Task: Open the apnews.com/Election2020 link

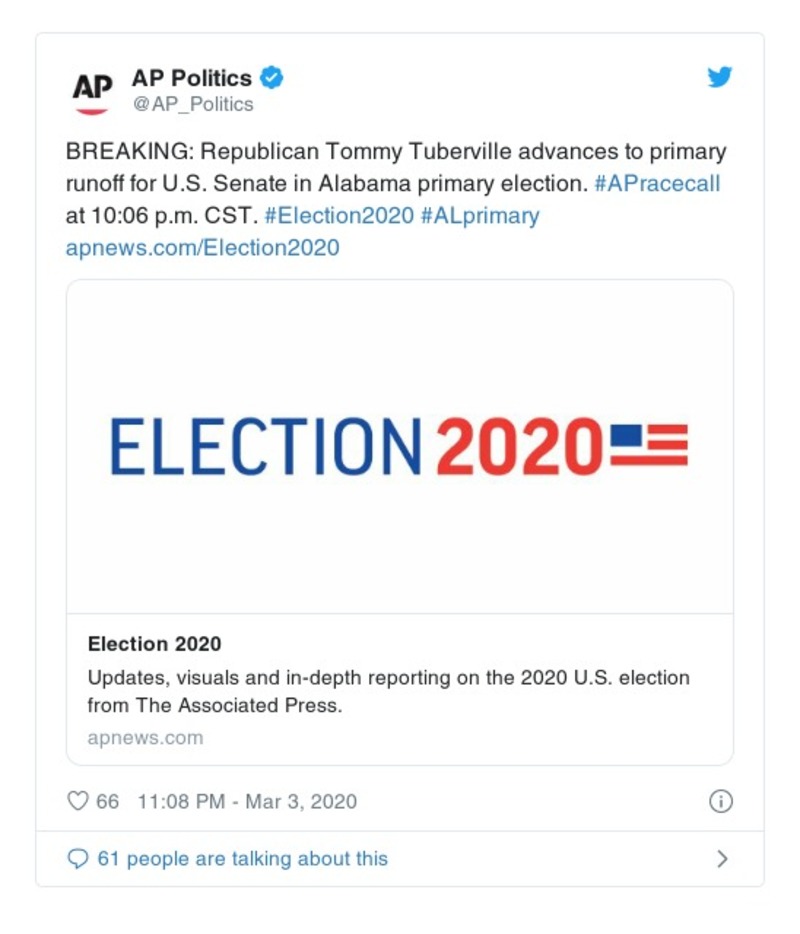Action: 202,247
